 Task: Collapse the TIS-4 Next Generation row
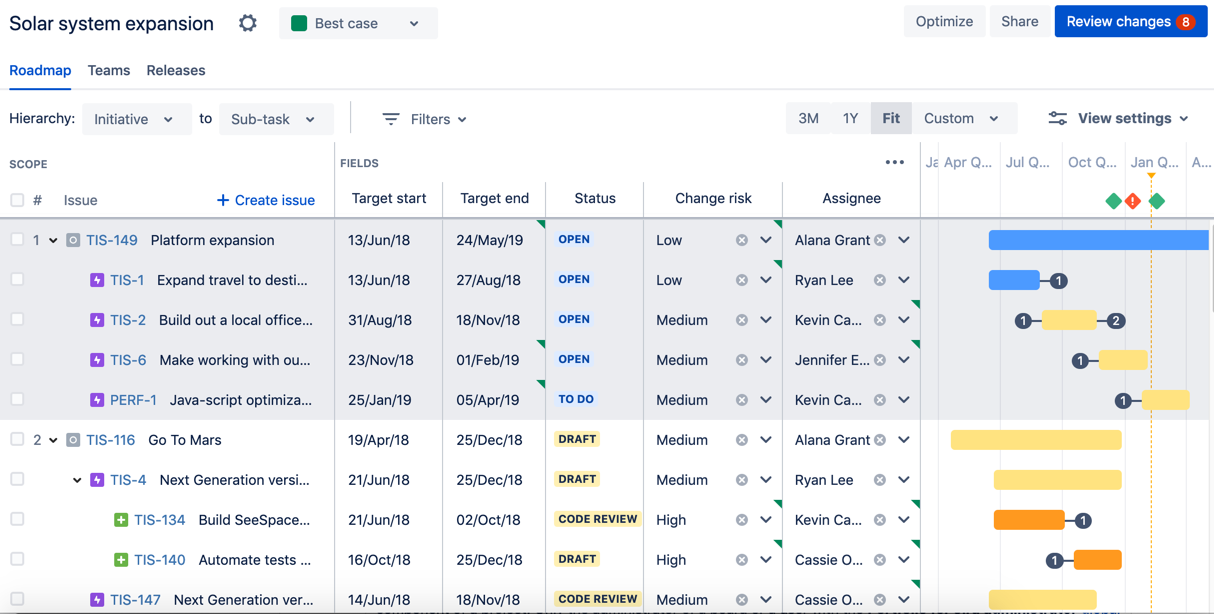(77, 481)
